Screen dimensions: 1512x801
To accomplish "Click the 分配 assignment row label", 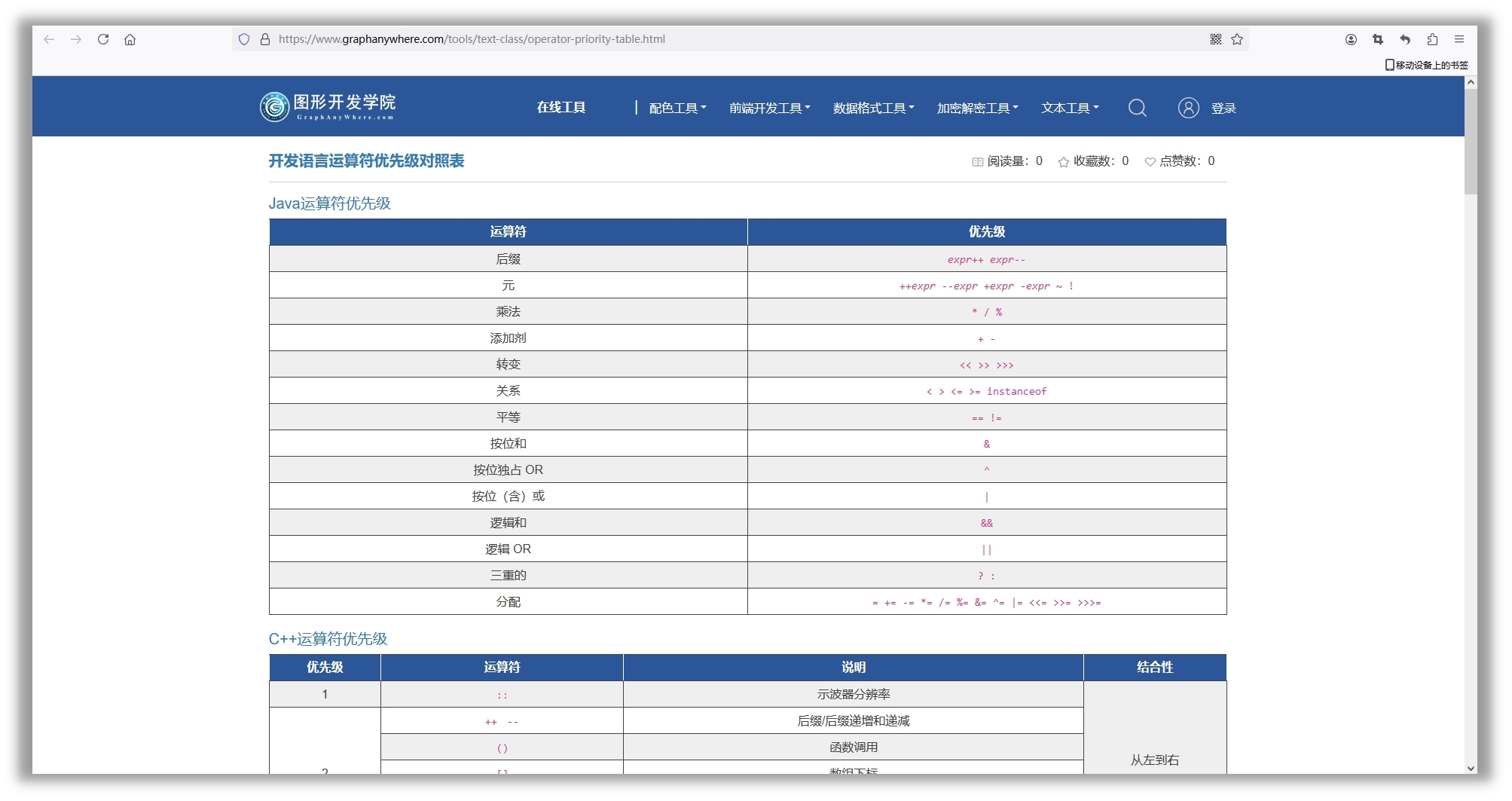I will point(509,601).
